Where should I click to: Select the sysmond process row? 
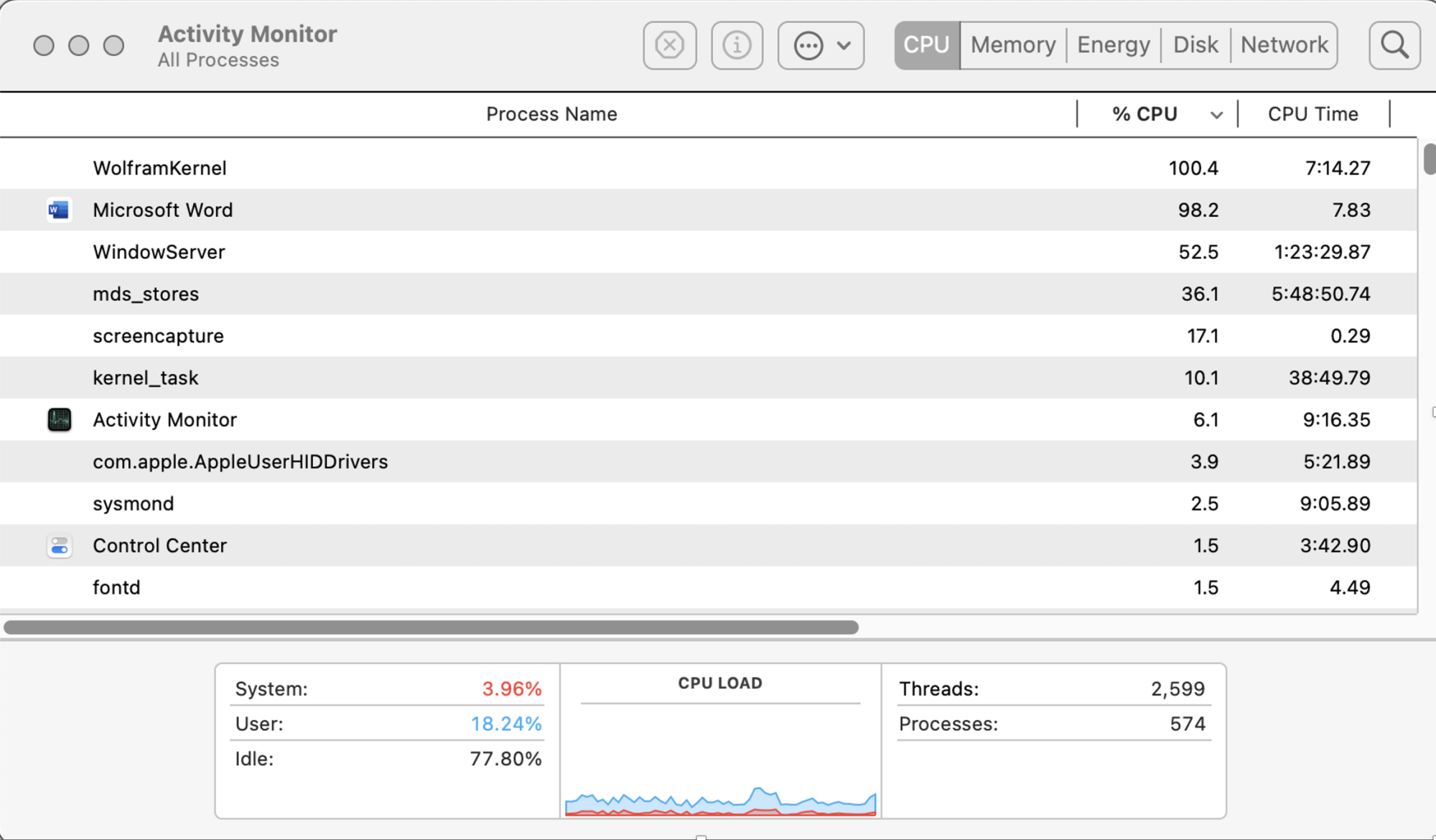[709, 503]
